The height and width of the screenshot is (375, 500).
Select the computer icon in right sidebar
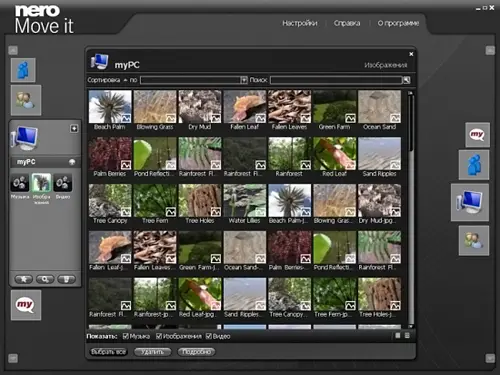pos(470,202)
